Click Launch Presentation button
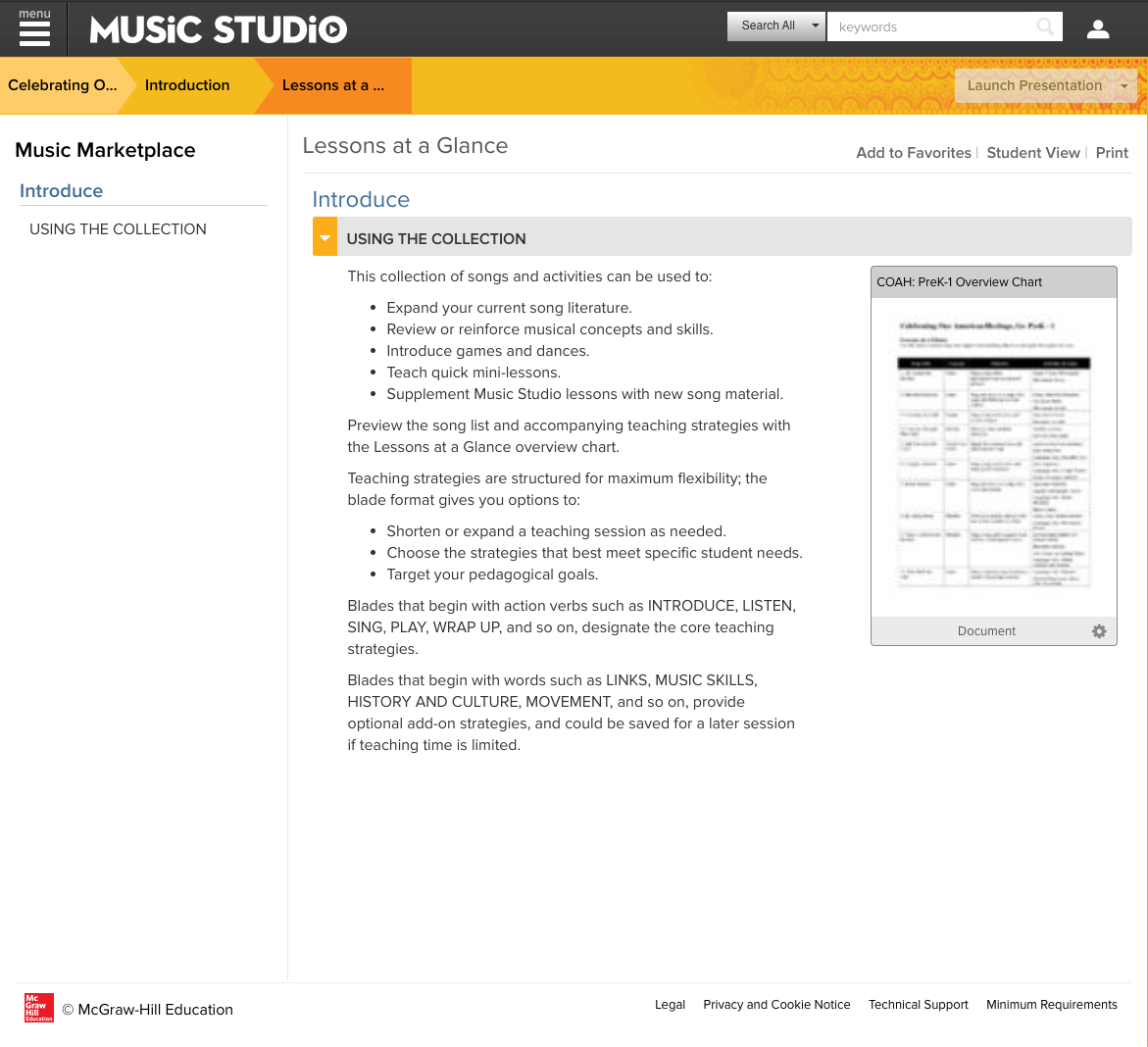The height and width of the screenshot is (1047, 1148). click(x=1033, y=85)
